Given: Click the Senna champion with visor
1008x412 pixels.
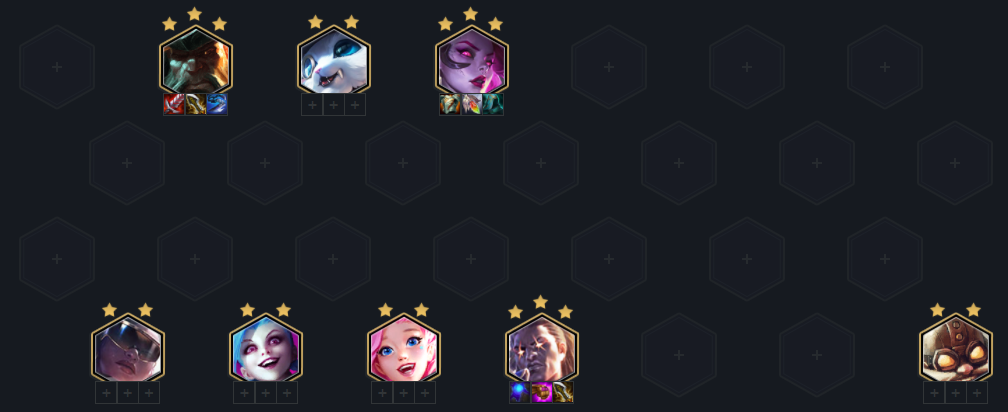Looking at the screenshot, I should point(127,351).
